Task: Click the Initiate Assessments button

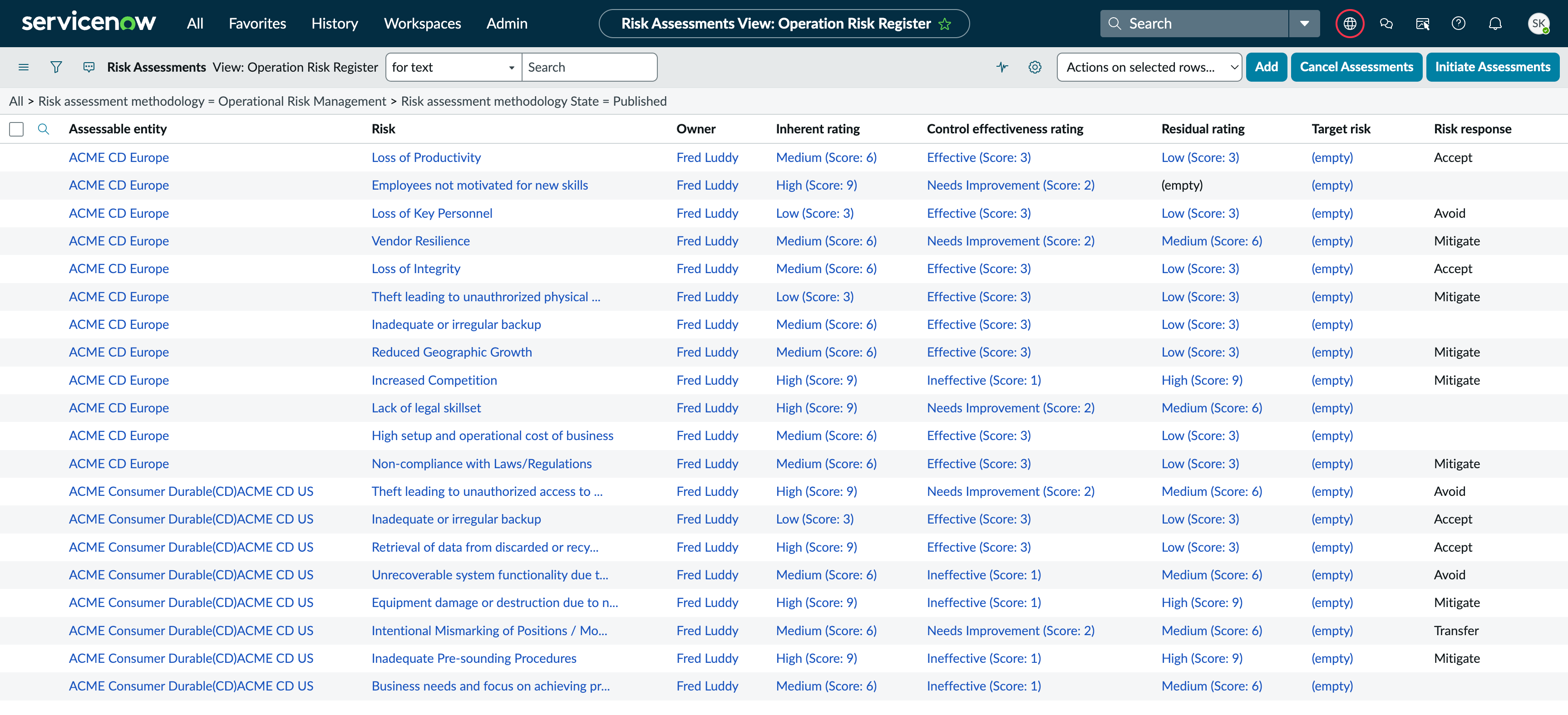Action: click(x=1493, y=67)
